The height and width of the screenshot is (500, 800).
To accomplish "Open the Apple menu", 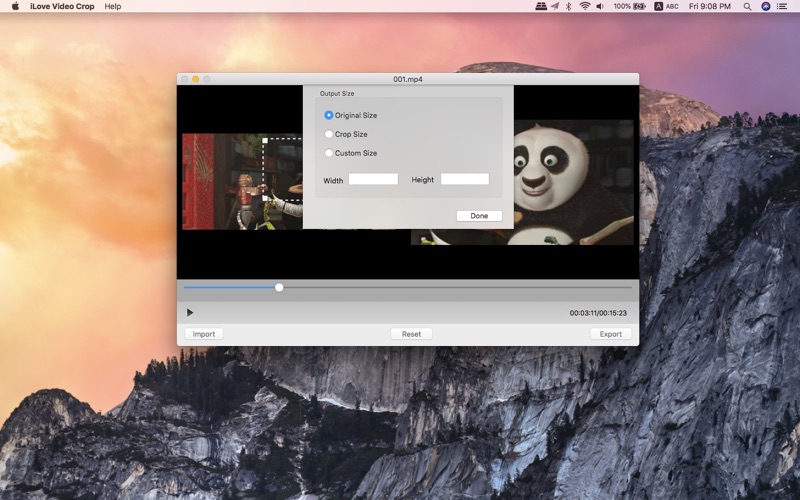I will click(15, 7).
